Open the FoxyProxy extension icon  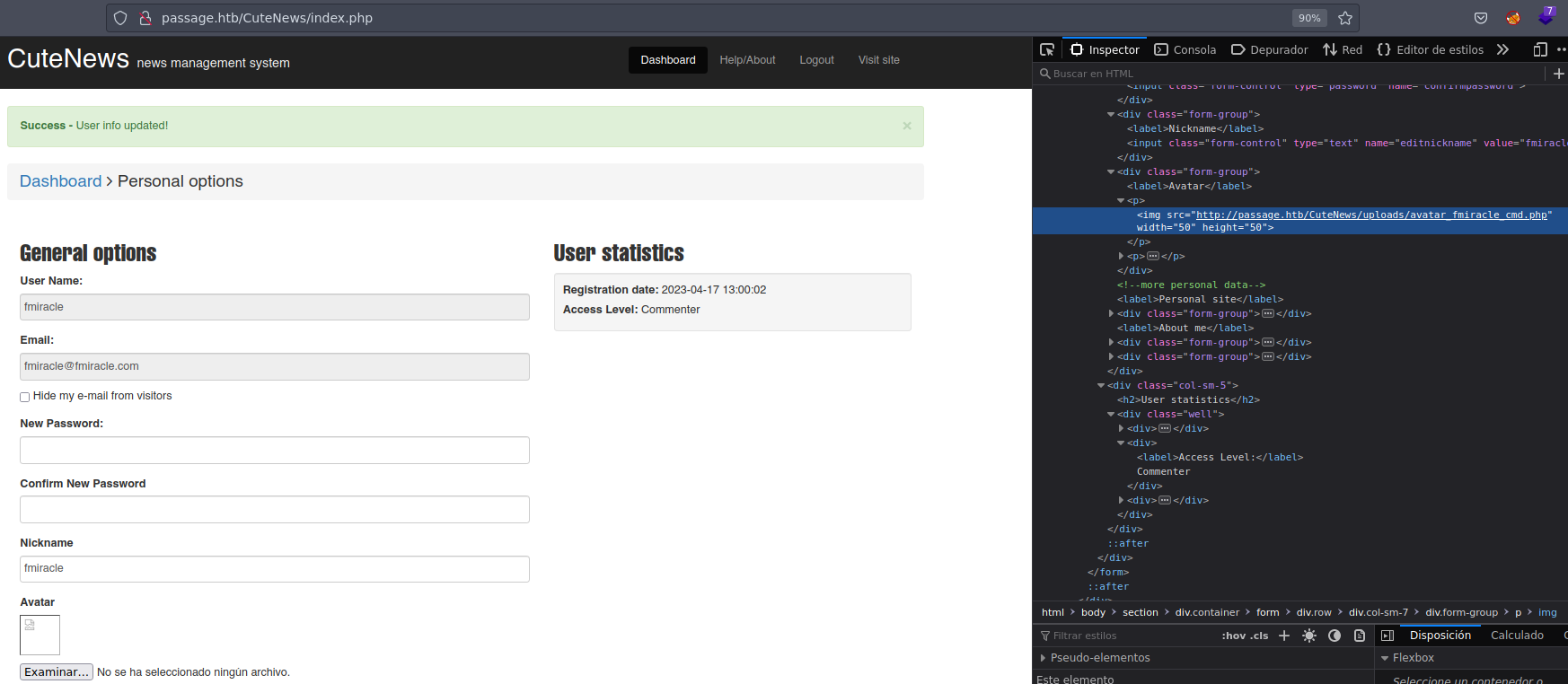tap(1513, 18)
